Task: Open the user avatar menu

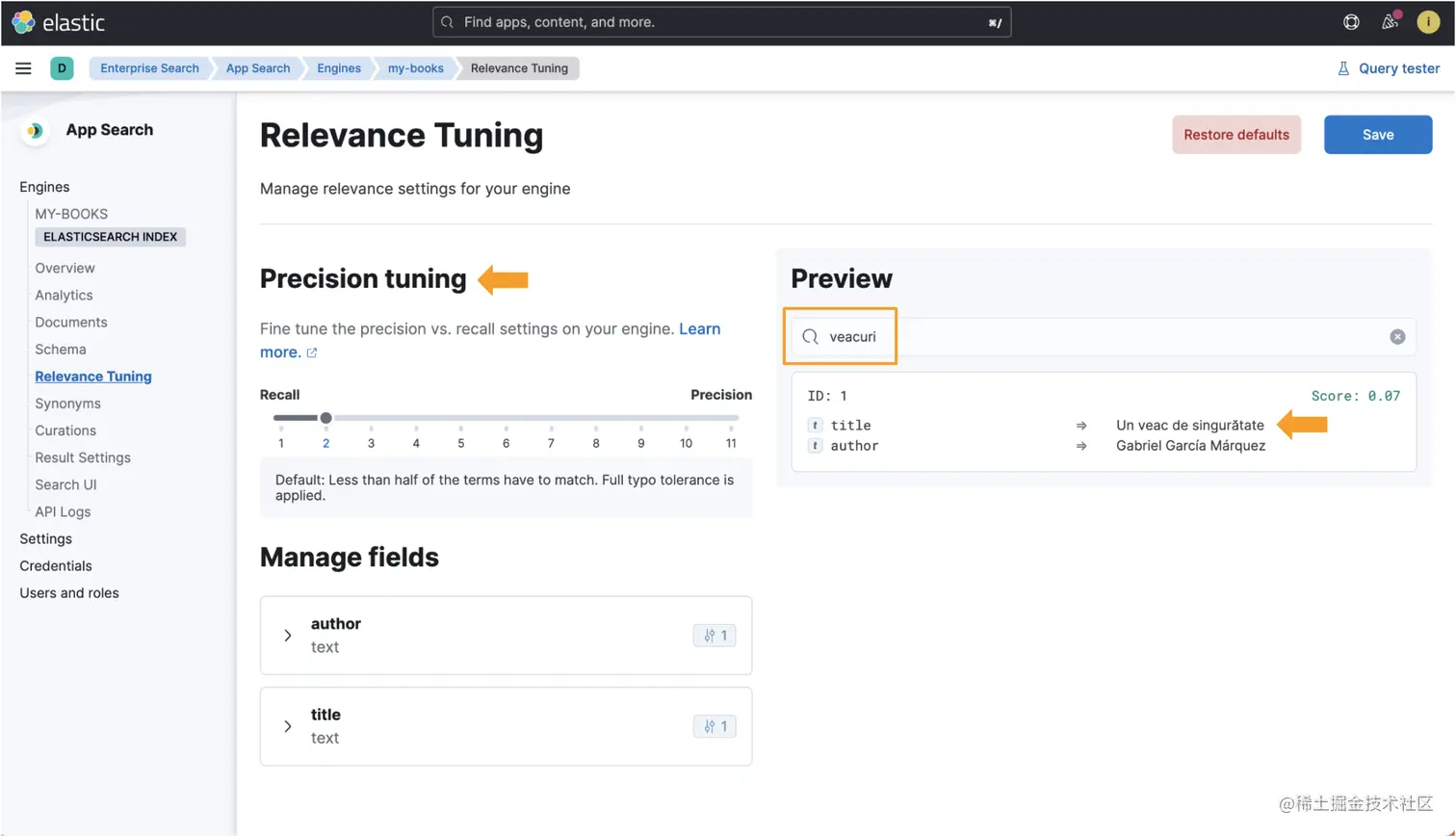Action: point(1428,22)
